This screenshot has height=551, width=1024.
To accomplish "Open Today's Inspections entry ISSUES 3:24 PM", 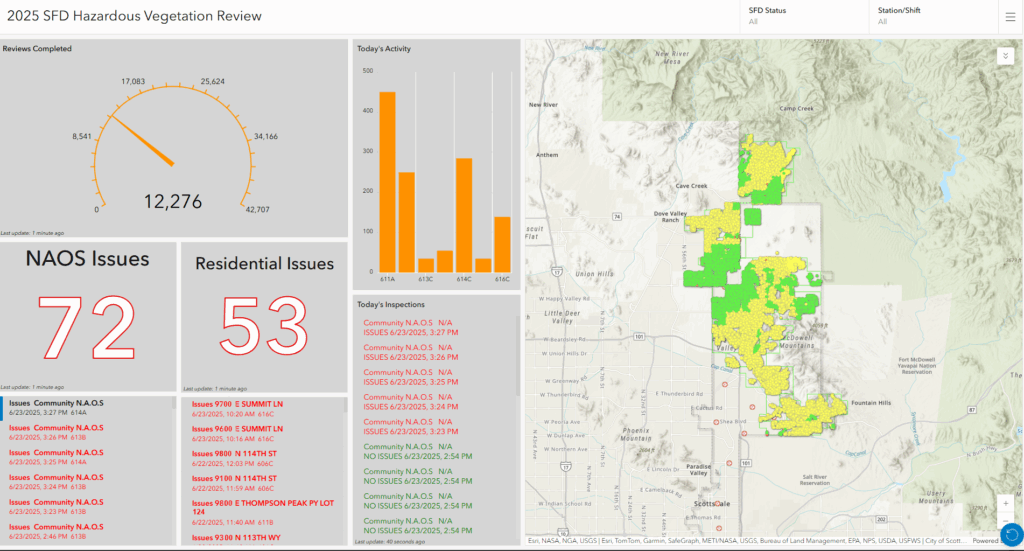I will point(436,402).
